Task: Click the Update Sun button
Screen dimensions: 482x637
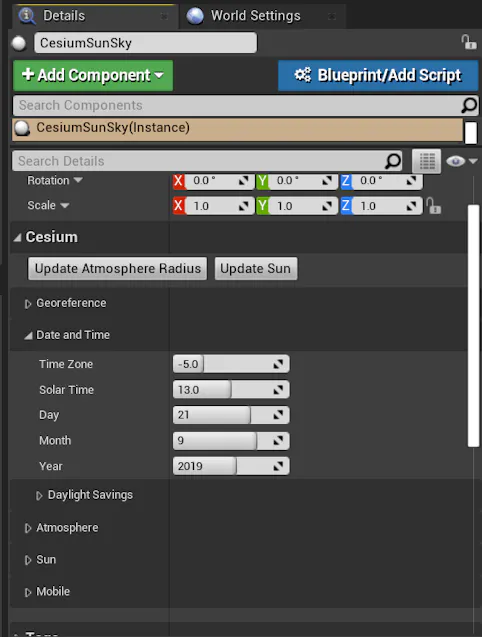Action: (256, 269)
